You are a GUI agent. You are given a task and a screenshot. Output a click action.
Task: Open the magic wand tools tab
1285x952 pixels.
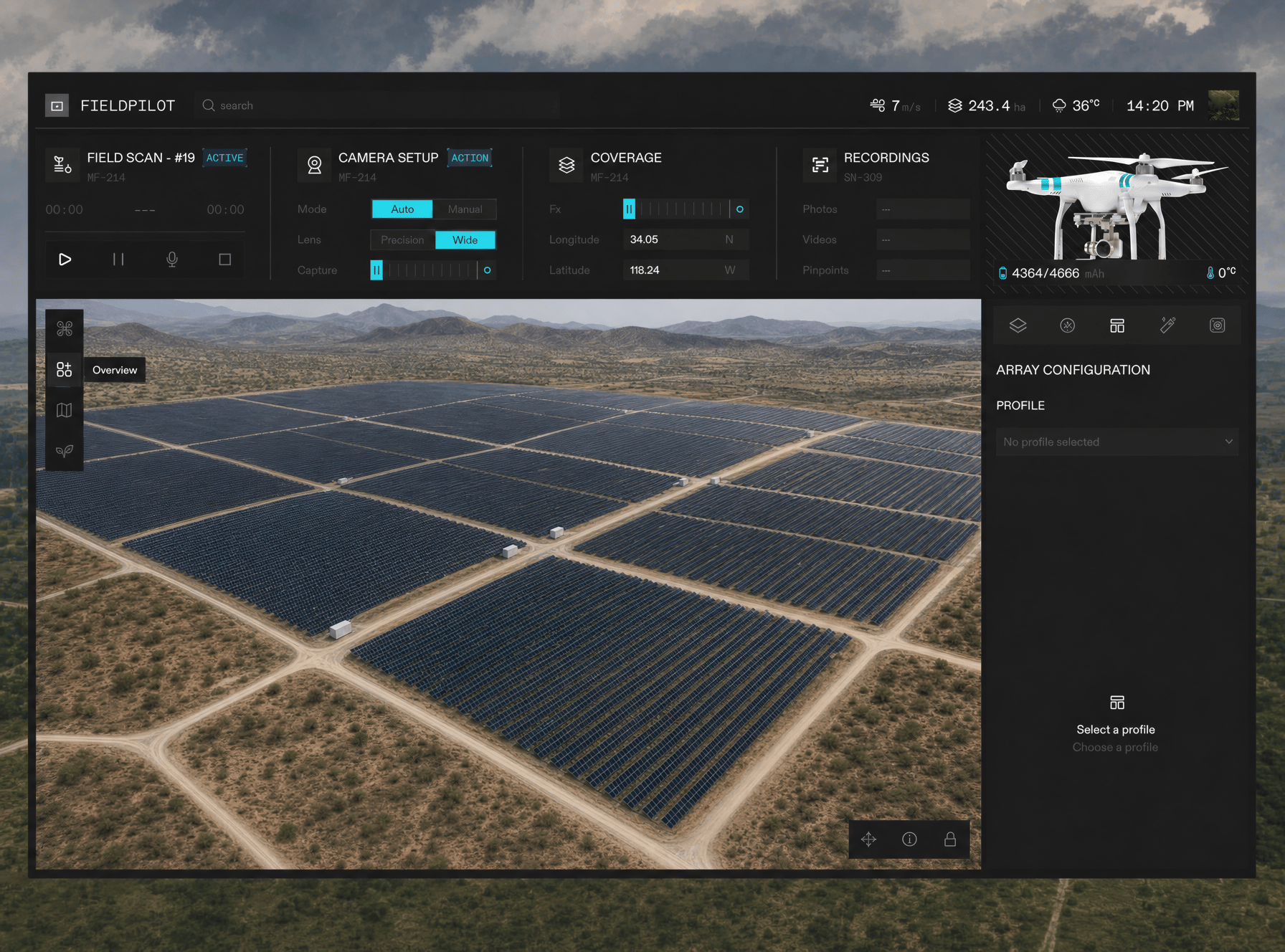(1167, 325)
